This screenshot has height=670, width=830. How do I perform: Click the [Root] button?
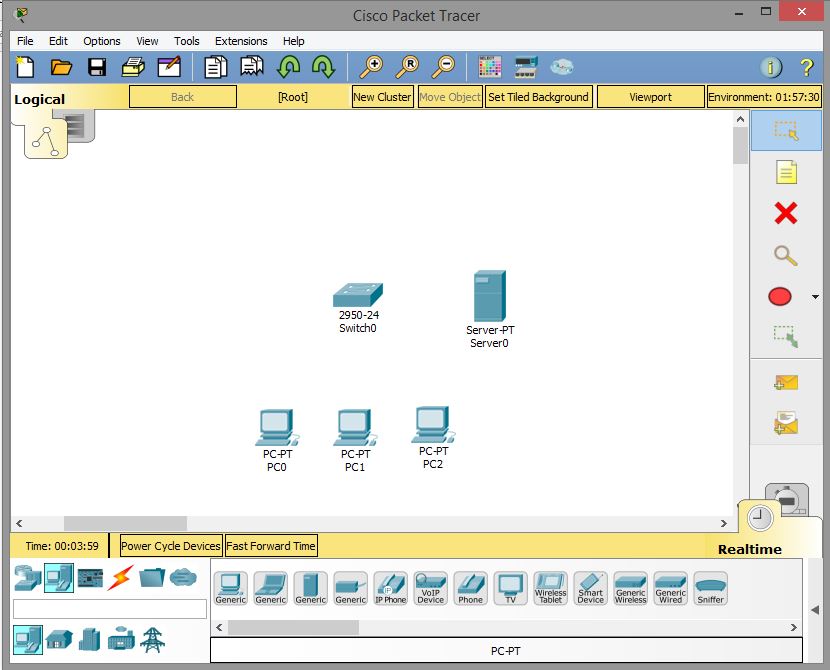[293, 97]
